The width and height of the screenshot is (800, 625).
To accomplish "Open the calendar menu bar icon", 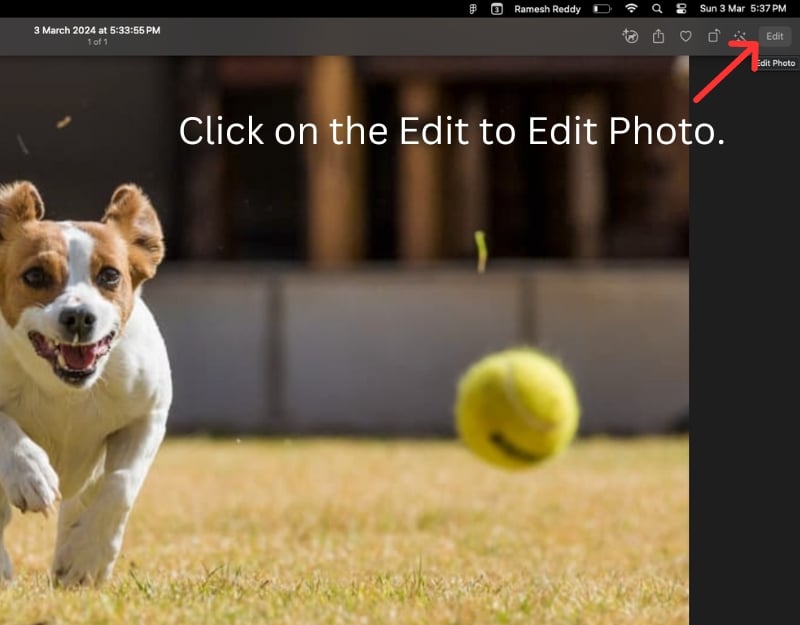I will (496, 9).
